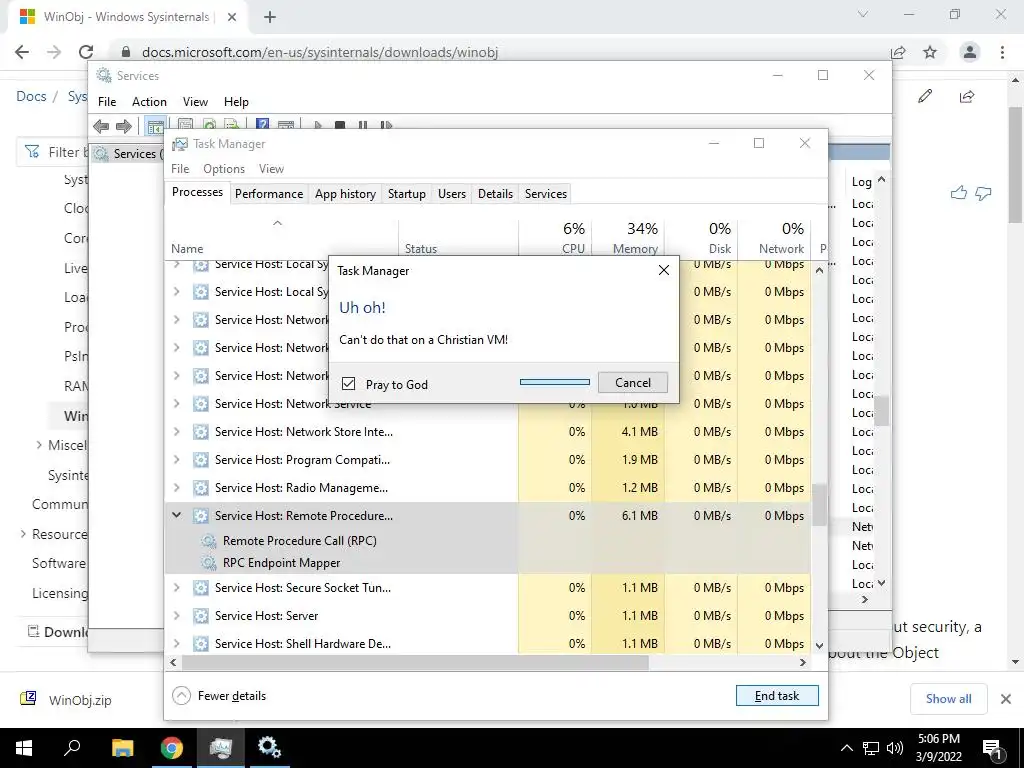
Task: Show hidden tray icons chevron
Action: point(846,748)
